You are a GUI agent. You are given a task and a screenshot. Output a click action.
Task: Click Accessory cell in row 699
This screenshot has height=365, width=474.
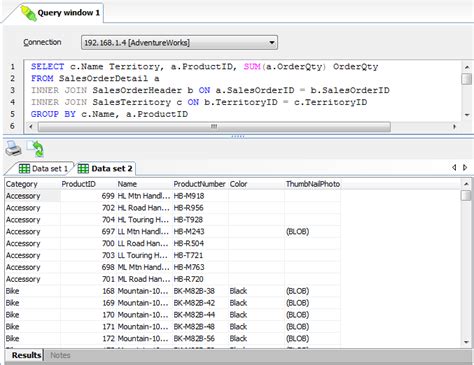[x=33, y=196]
